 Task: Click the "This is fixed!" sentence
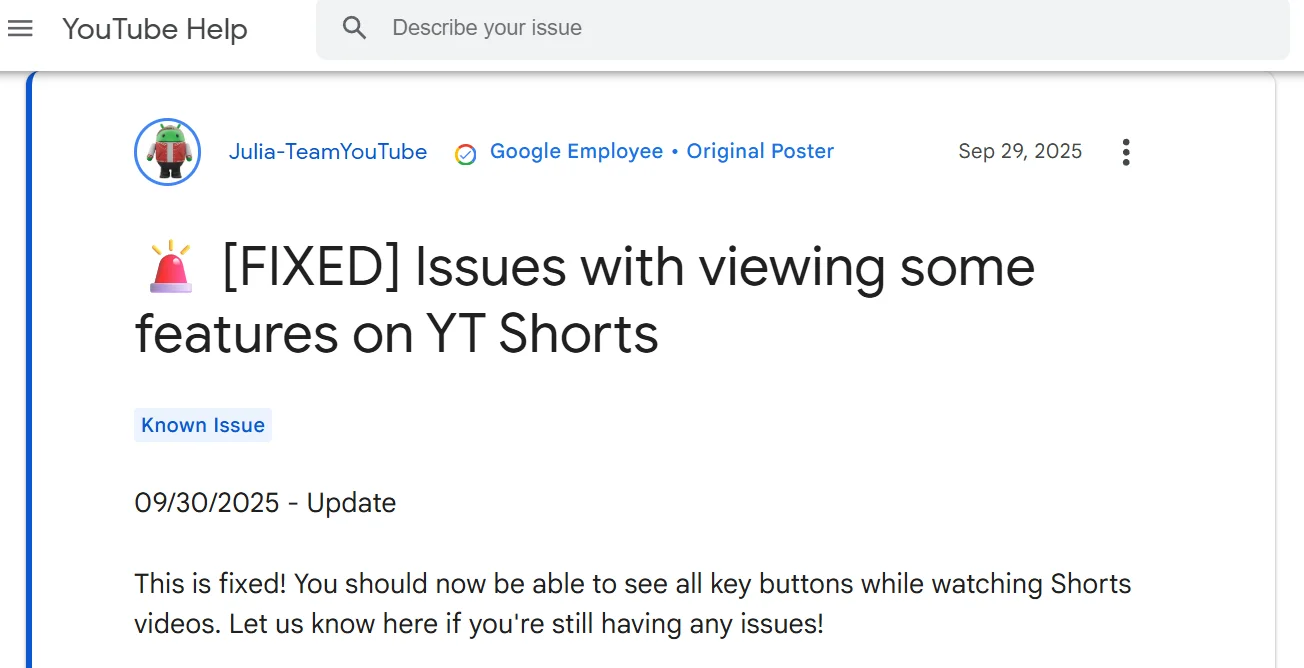point(210,584)
